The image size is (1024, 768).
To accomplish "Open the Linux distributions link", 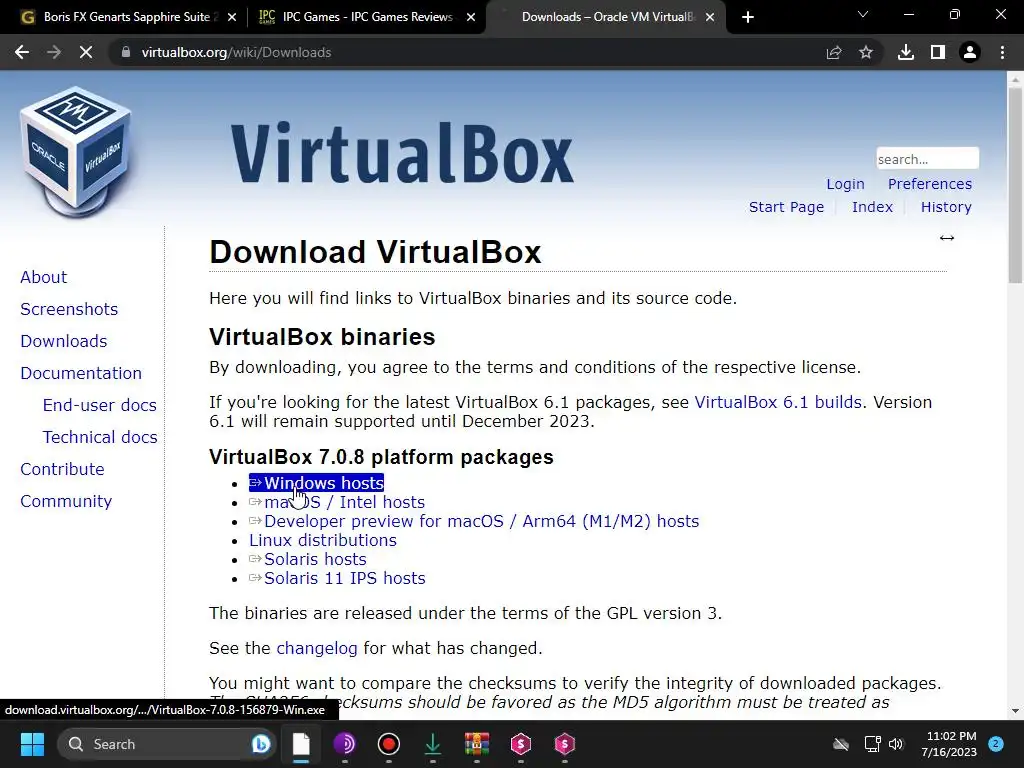I will [x=323, y=540].
